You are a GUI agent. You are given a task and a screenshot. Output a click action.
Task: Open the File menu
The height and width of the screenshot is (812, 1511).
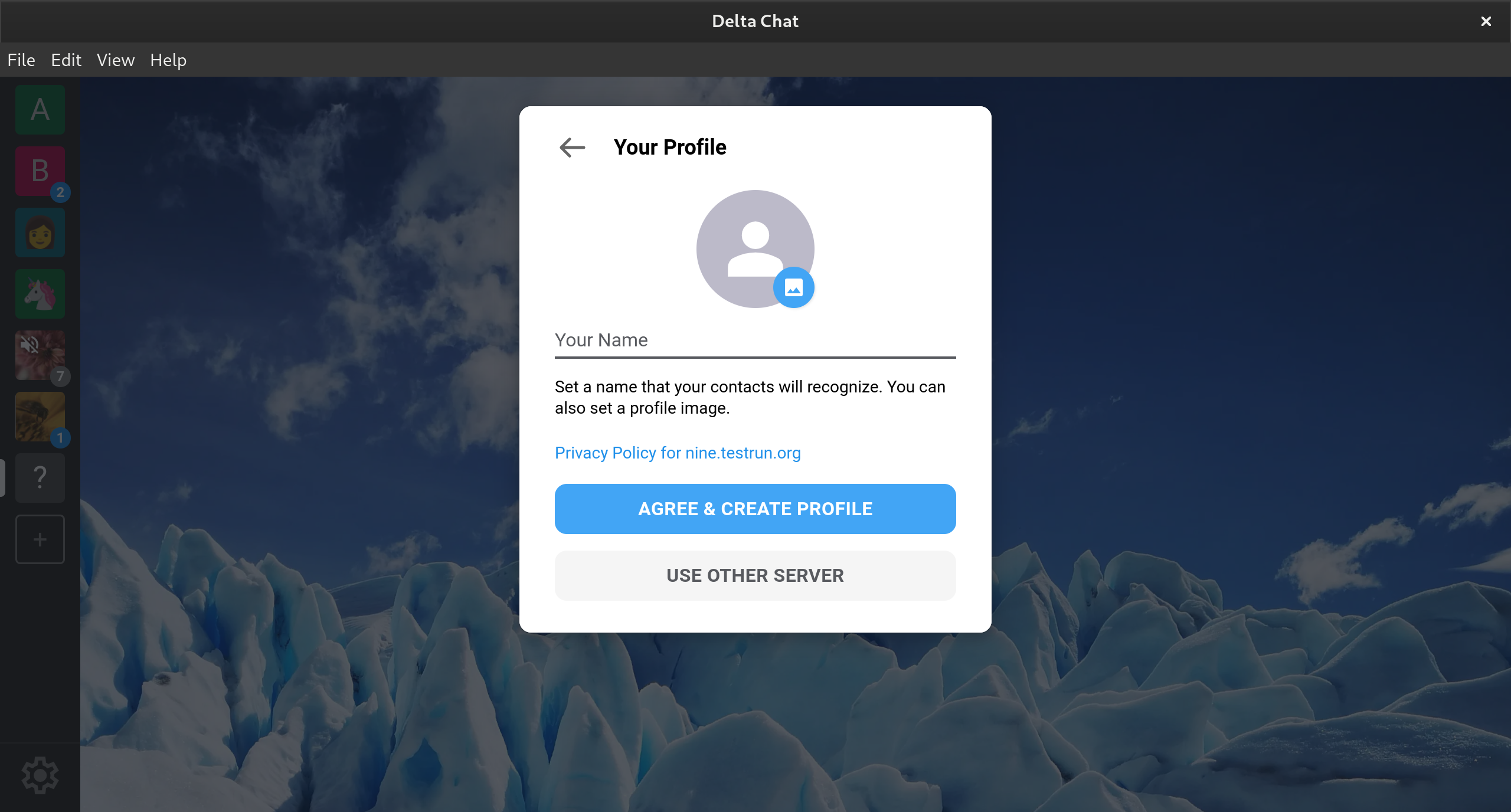pyautogui.click(x=21, y=60)
